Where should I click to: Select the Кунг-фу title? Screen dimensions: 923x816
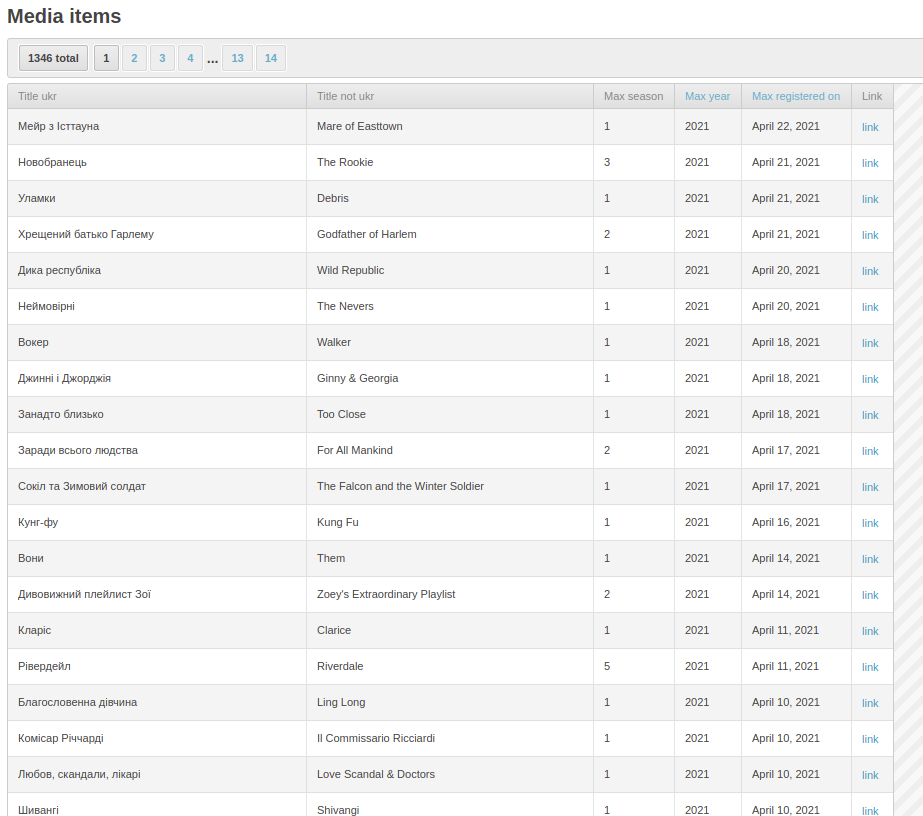click(38, 522)
